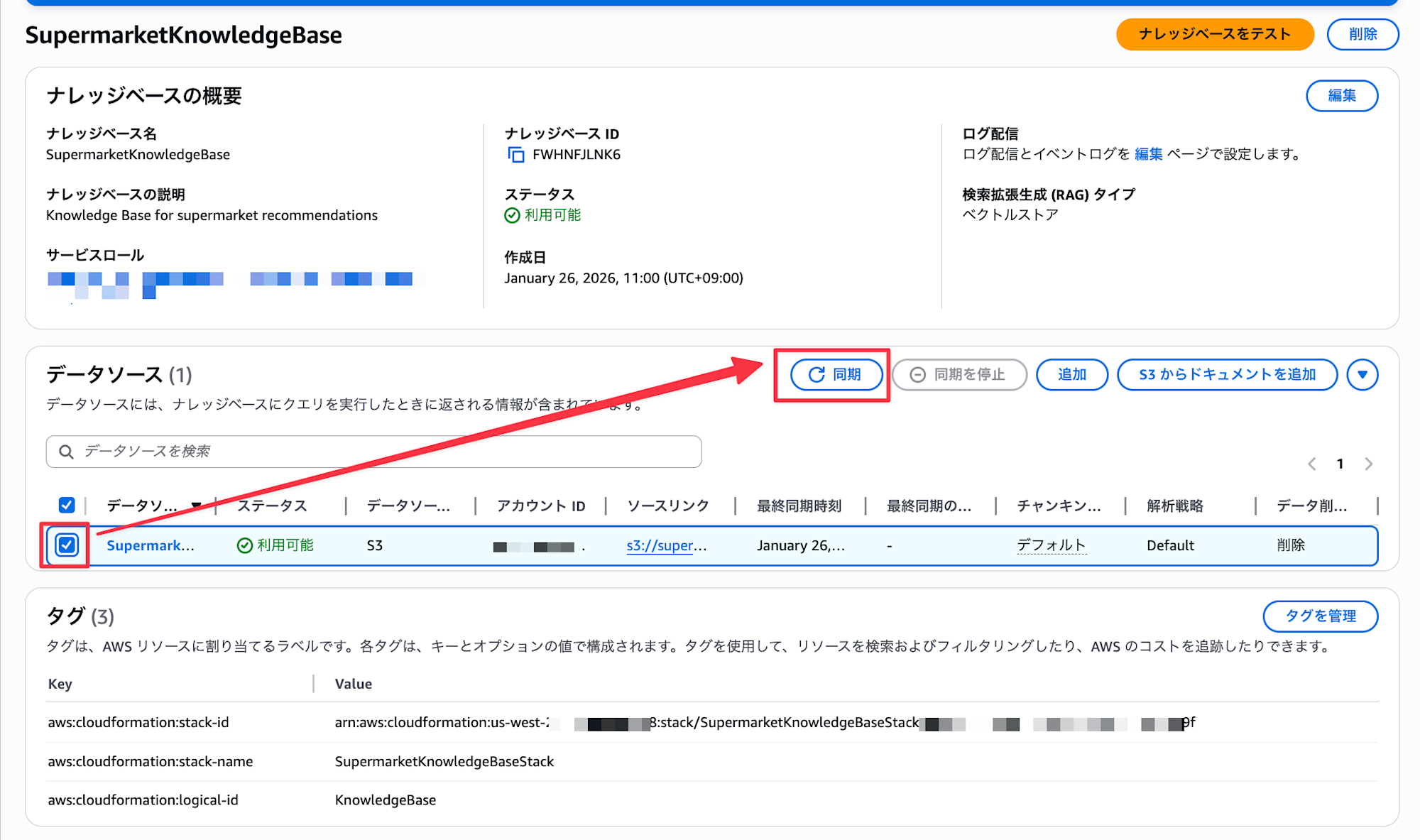Go to next page chevron
The image size is (1420, 840).
[x=1368, y=464]
